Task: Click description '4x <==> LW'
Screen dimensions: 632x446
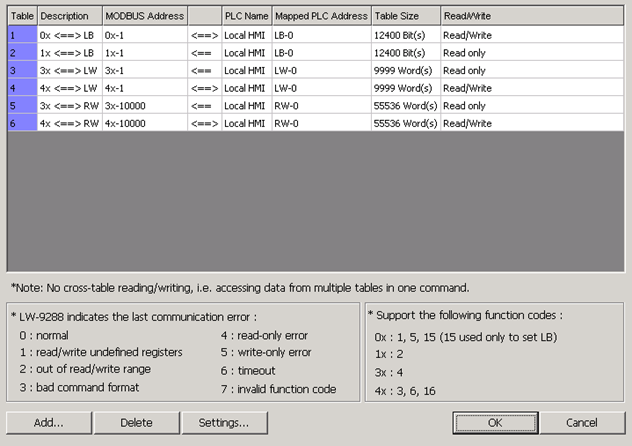Action: tap(68, 88)
